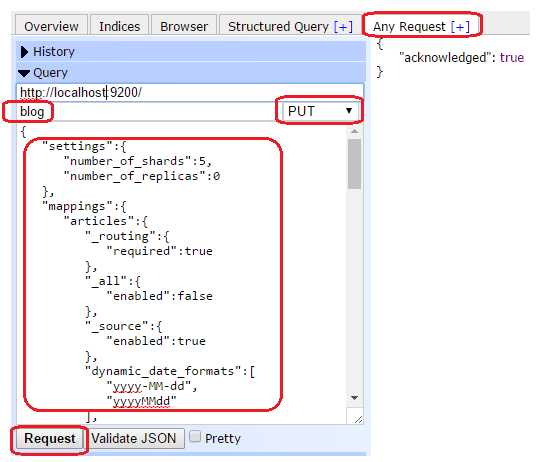Image resolution: width=536 pixels, height=462 pixels.
Task: Click the "_routing":{ line
Action: (127, 236)
